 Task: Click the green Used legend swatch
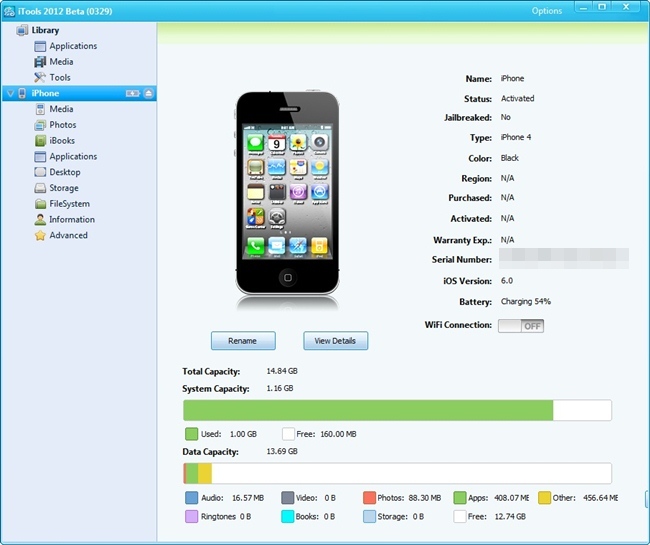click(x=192, y=434)
